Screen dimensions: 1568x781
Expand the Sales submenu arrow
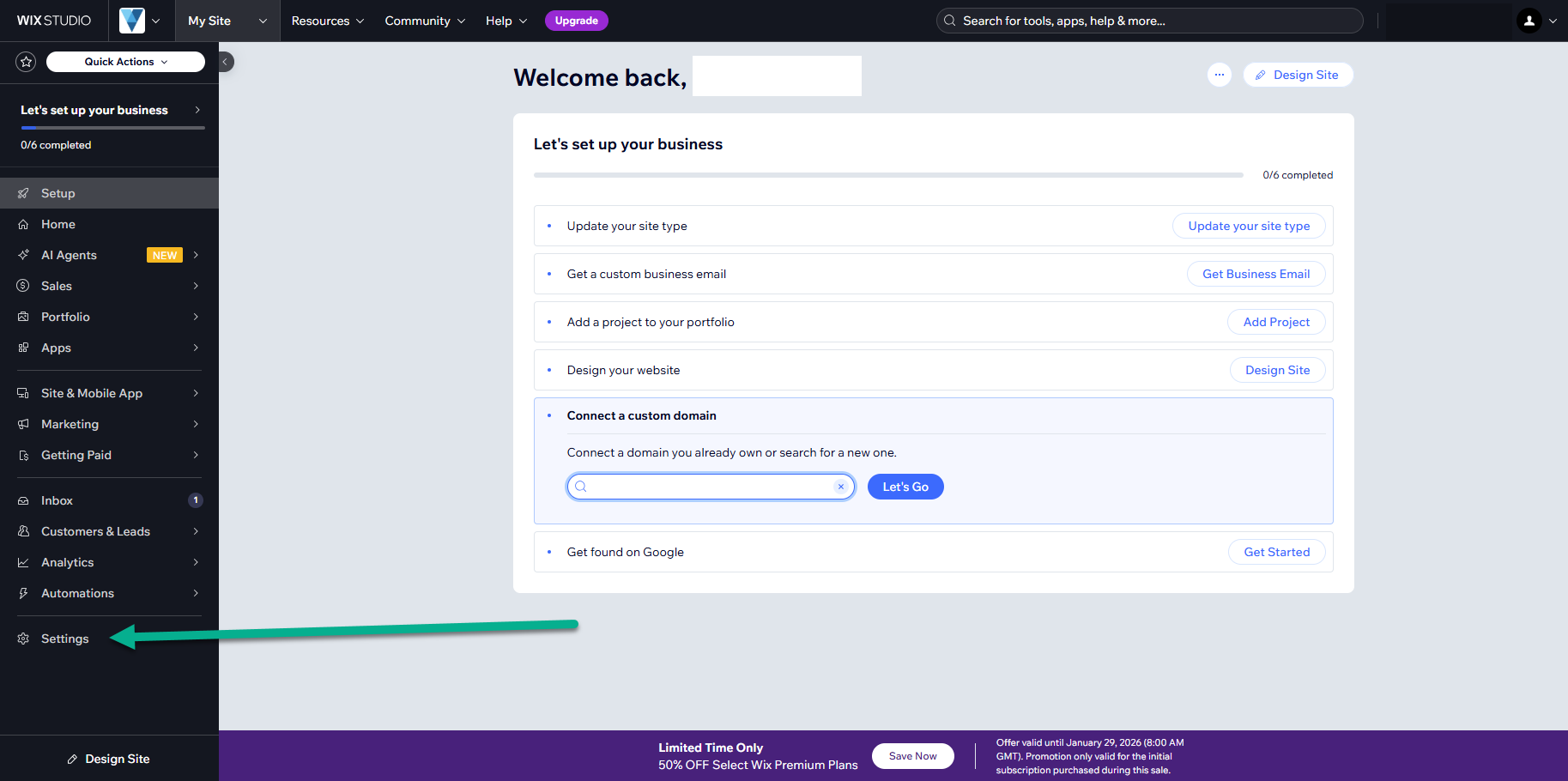coord(196,286)
